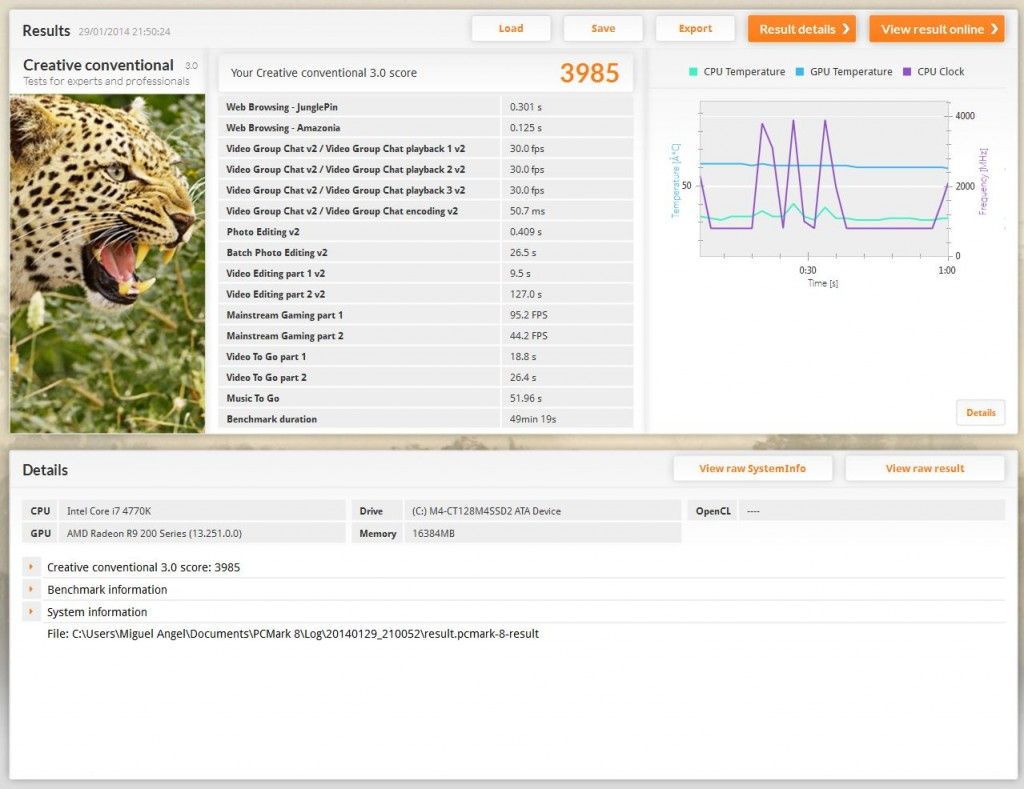The image size is (1024, 789).
Task: Click the leopard benchmark thumbnail
Action: 108,264
